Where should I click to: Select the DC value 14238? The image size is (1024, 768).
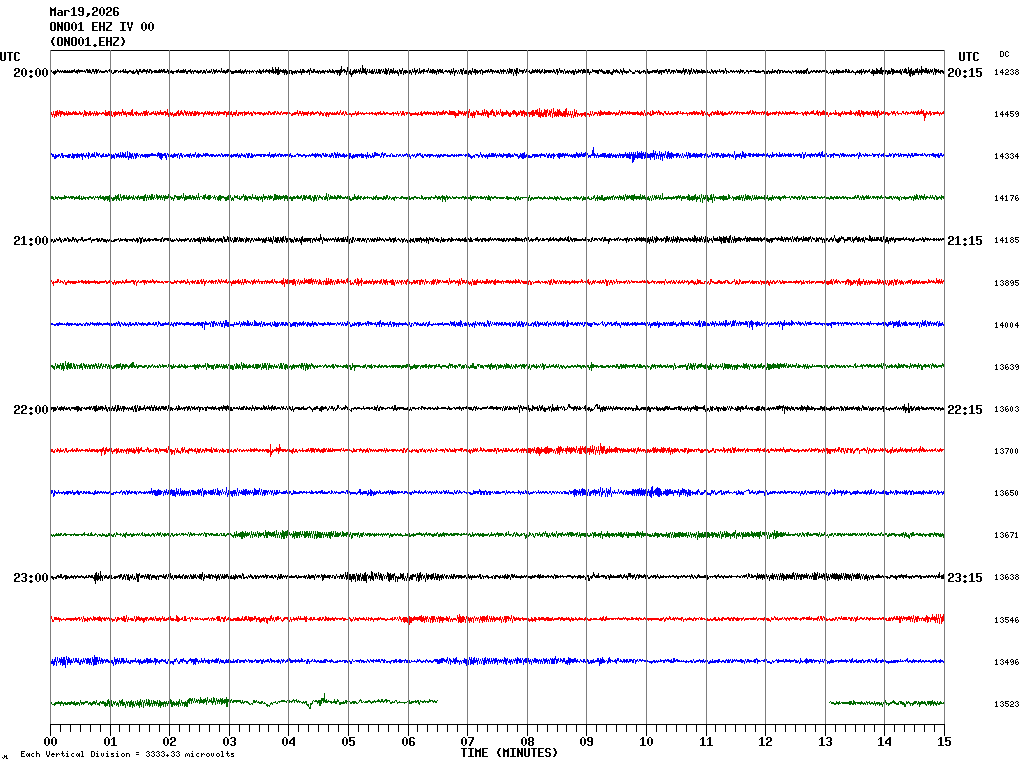point(1006,73)
